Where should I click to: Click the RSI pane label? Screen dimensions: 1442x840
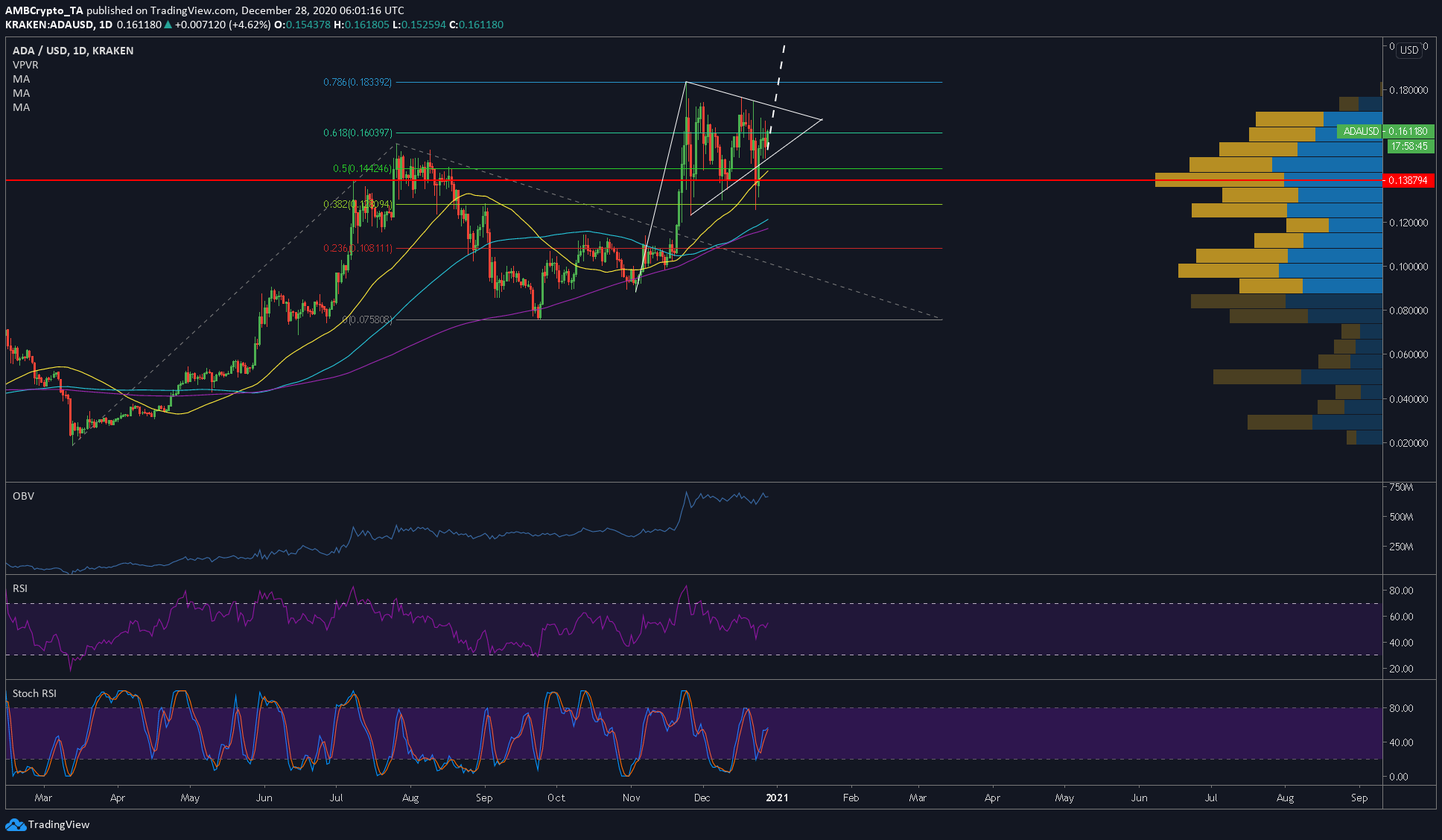(20, 588)
